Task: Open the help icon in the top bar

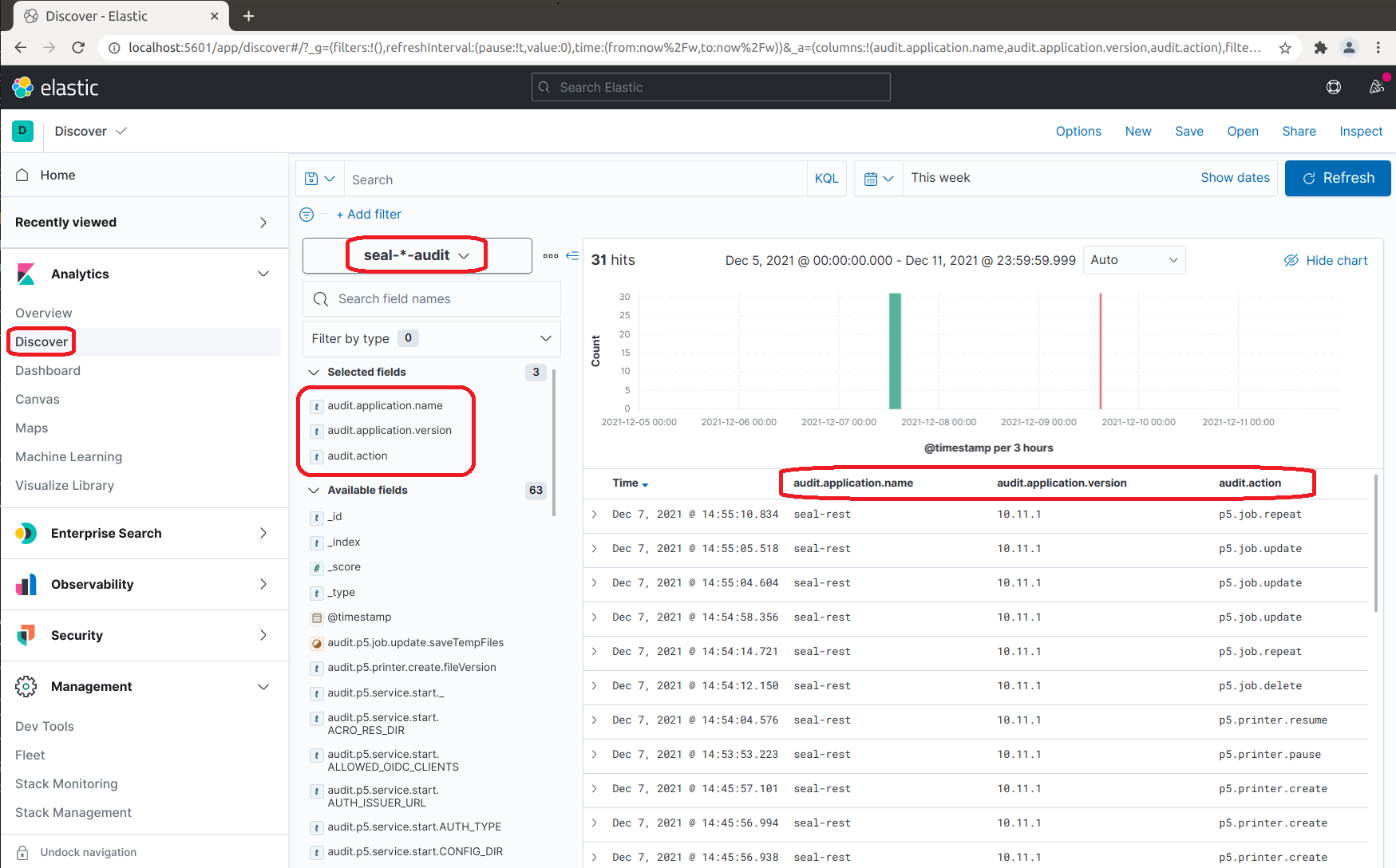Action: (x=1334, y=87)
